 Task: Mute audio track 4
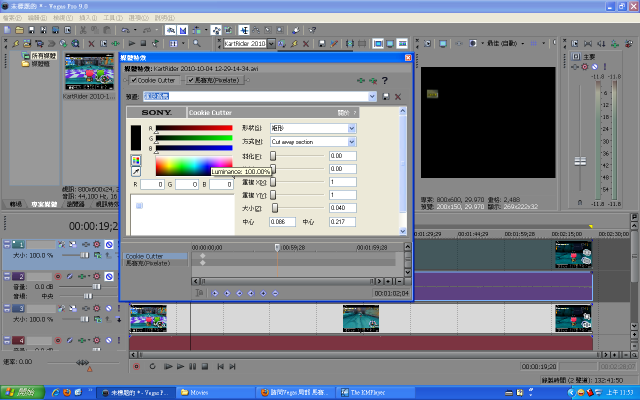(x=109, y=340)
